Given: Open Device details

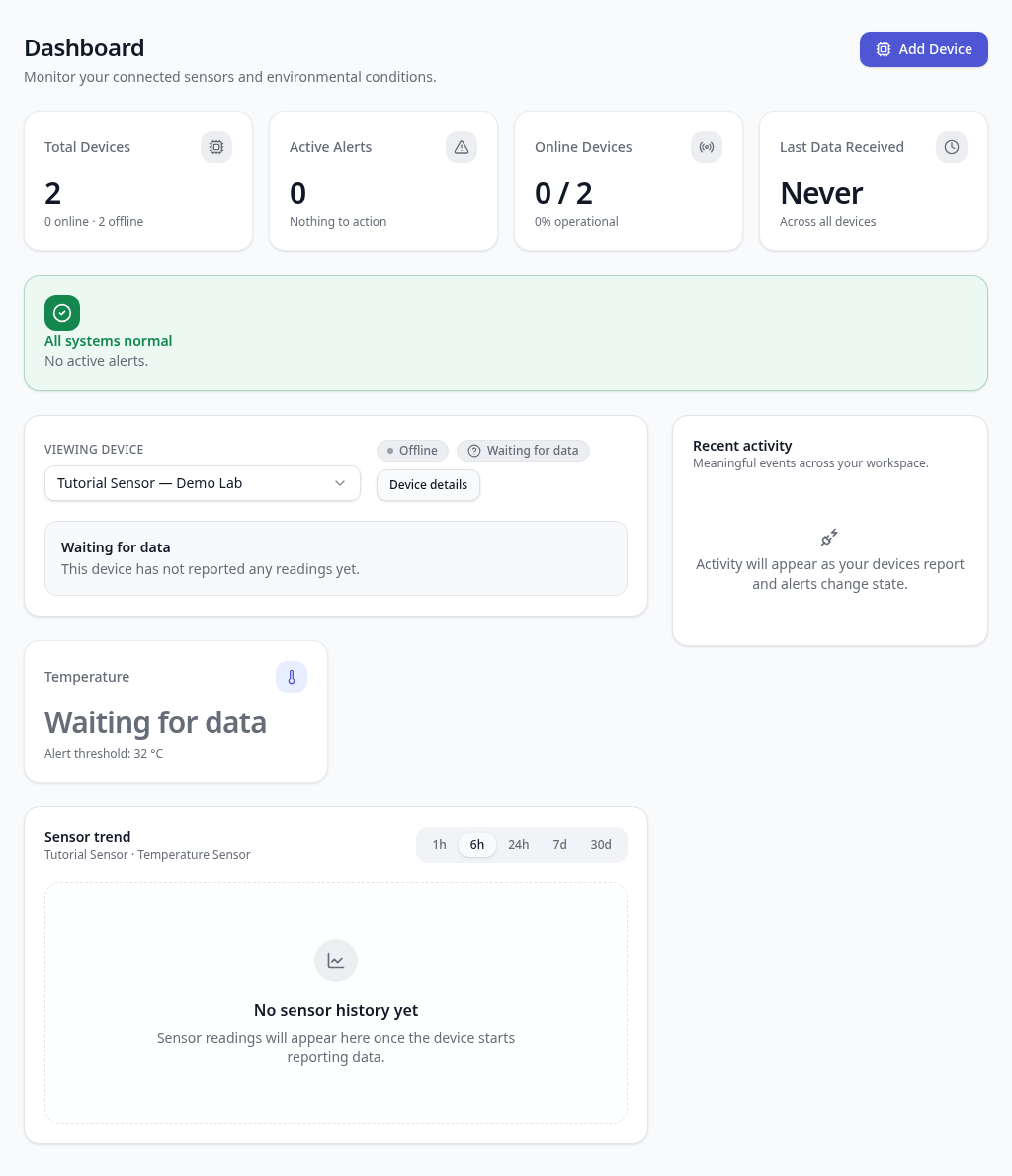Looking at the screenshot, I should [428, 485].
